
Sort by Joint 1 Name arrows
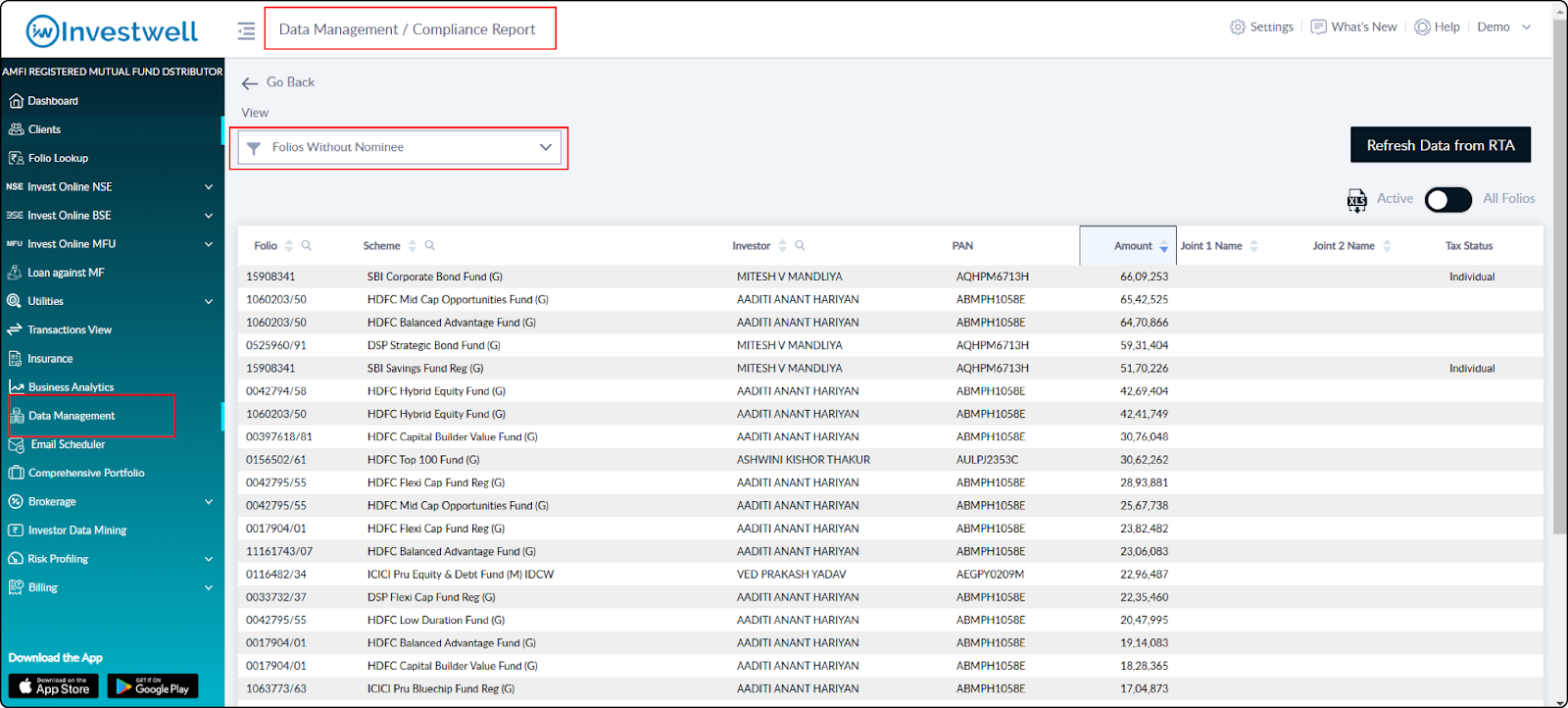click(x=1253, y=246)
